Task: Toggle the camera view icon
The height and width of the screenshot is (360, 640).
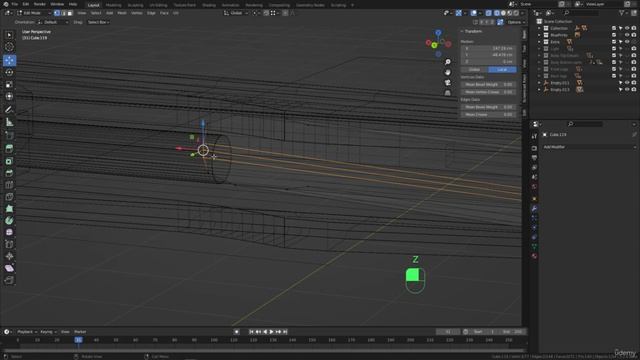Action: [x=448, y=82]
